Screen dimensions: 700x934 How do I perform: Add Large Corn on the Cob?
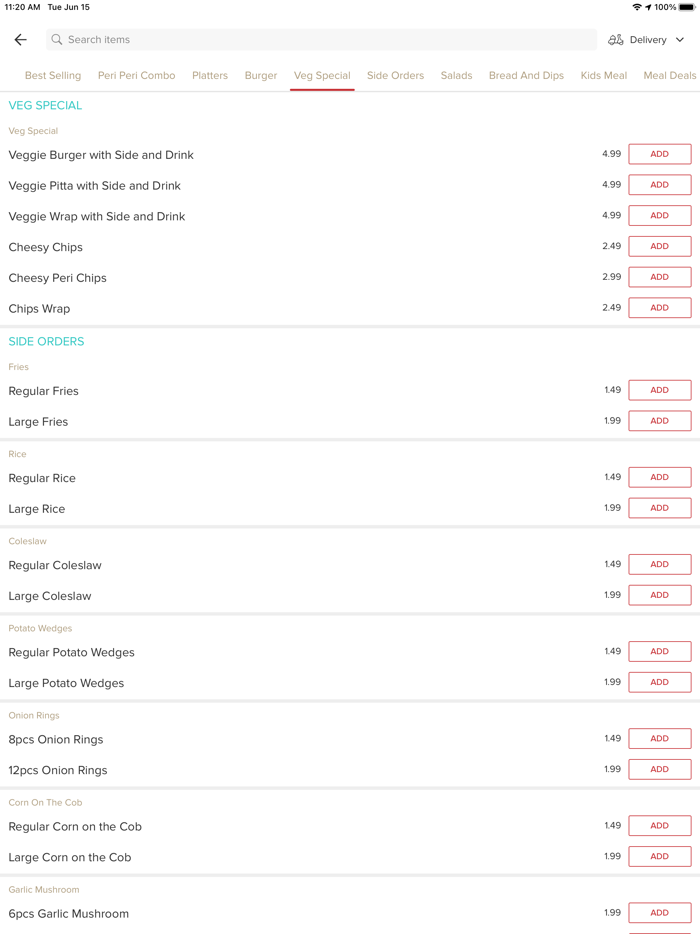coord(659,856)
